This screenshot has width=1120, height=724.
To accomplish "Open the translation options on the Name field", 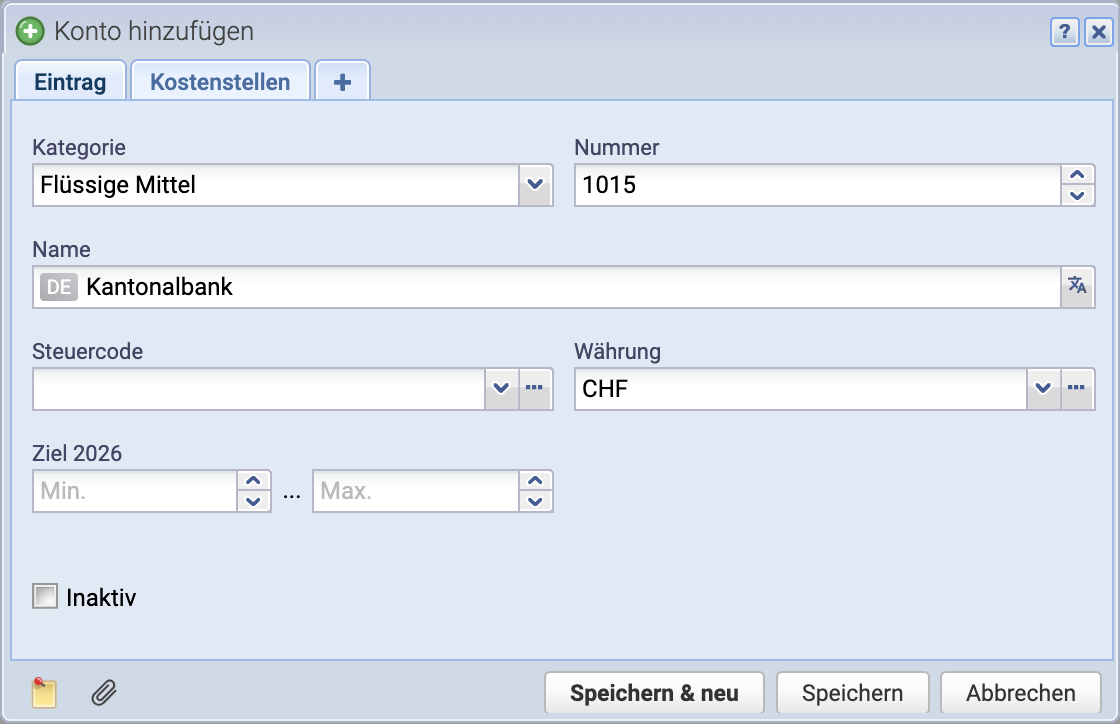I will [1078, 287].
